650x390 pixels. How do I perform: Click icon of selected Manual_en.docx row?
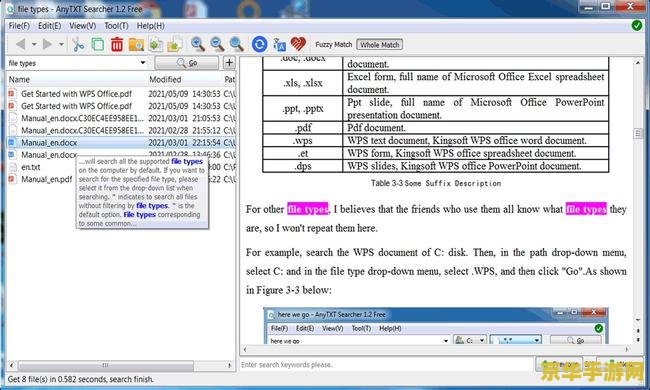[x=12, y=143]
